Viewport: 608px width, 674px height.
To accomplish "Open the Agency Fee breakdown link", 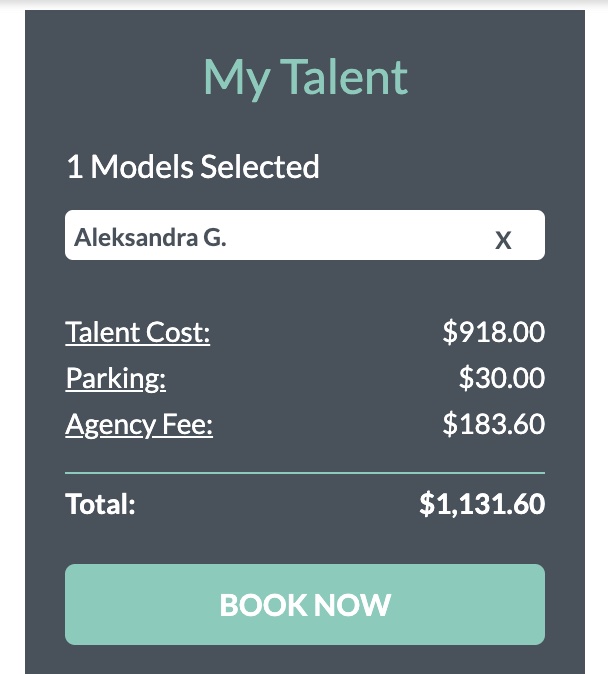I will [x=139, y=424].
